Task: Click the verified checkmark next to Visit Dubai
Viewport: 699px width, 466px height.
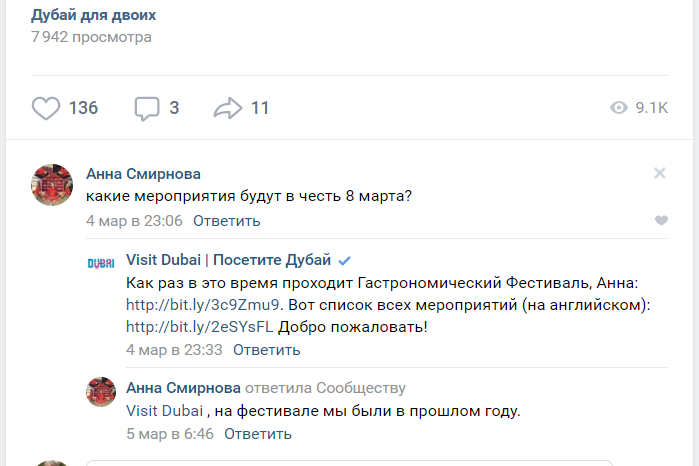Action: (345, 261)
